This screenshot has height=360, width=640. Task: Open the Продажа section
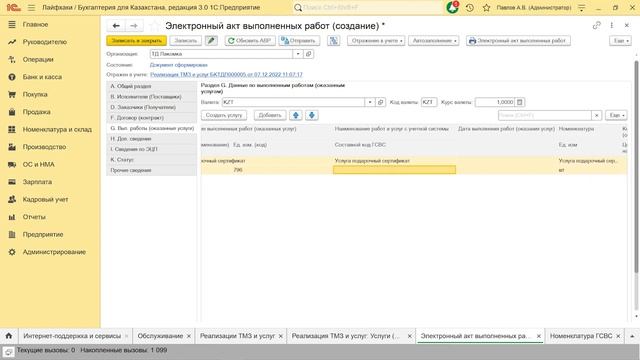click(x=36, y=112)
